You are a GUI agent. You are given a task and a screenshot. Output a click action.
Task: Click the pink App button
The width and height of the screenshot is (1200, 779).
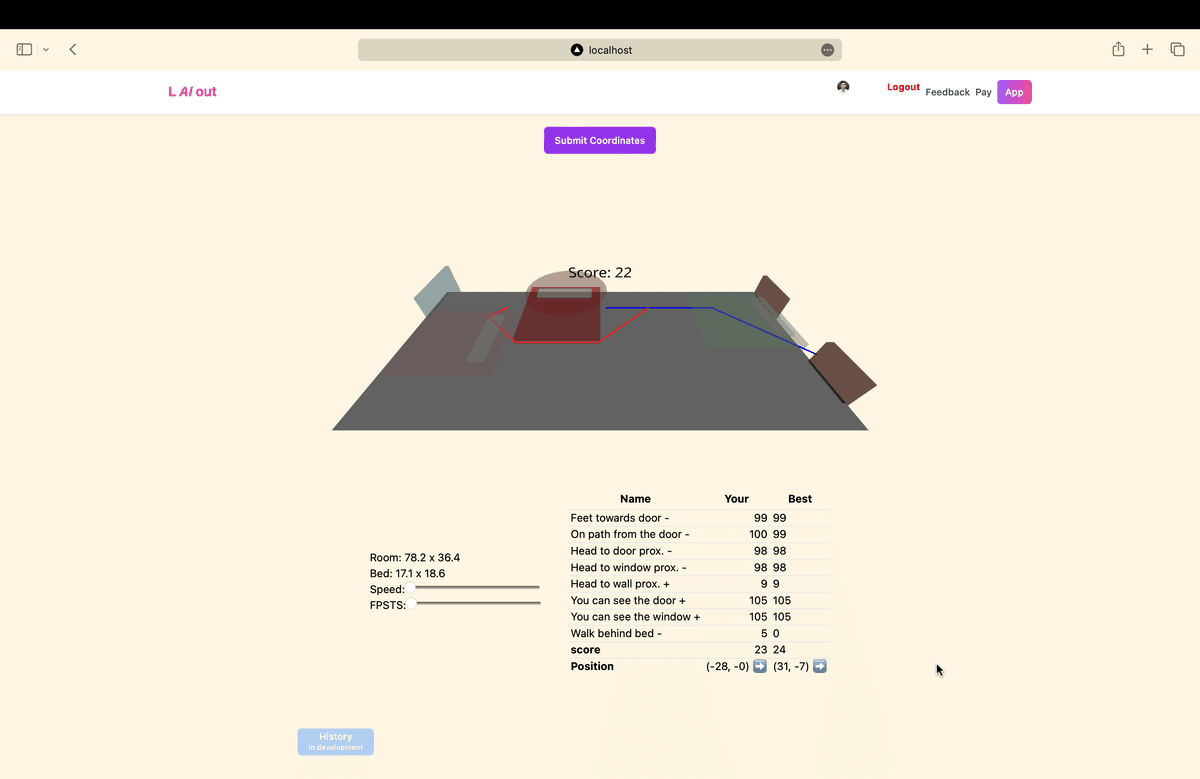pyautogui.click(x=1014, y=91)
